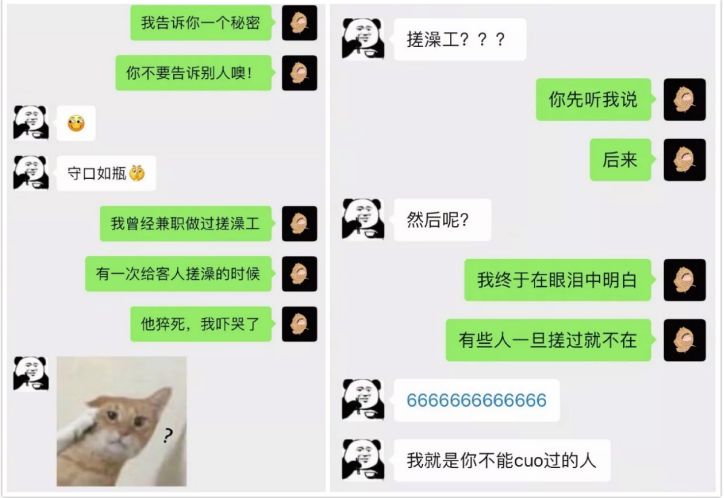This screenshot has height=498, width=724.
Task: Click the avatar beside 你先听我说
Action: click(x=685, y=100)
